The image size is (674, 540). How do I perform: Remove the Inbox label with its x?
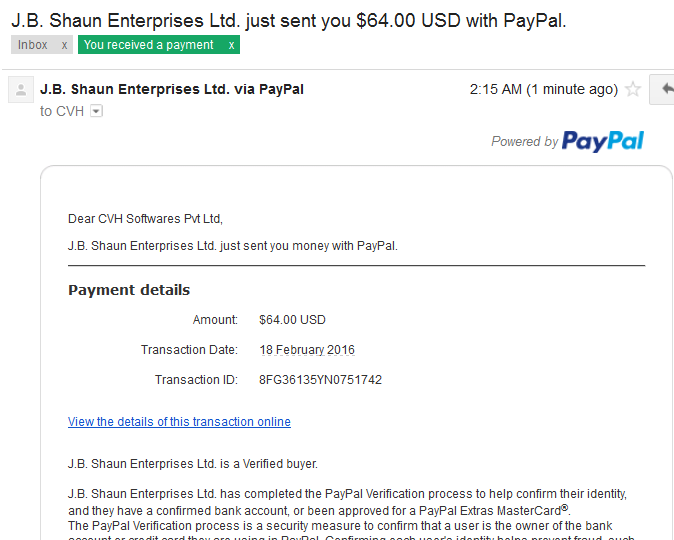[64, 45]
